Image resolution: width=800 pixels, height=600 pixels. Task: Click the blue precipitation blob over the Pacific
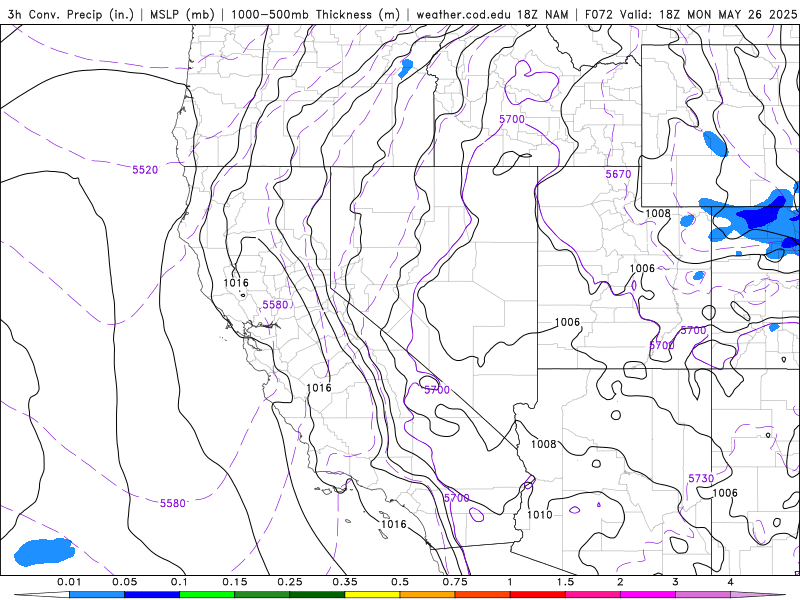coord(44,552)
